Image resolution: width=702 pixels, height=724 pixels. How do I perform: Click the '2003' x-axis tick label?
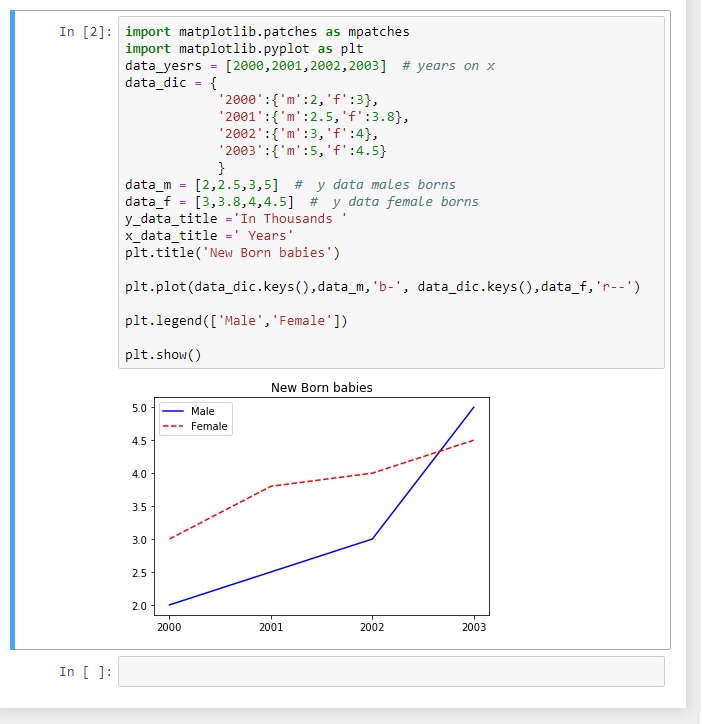point(474,627)
